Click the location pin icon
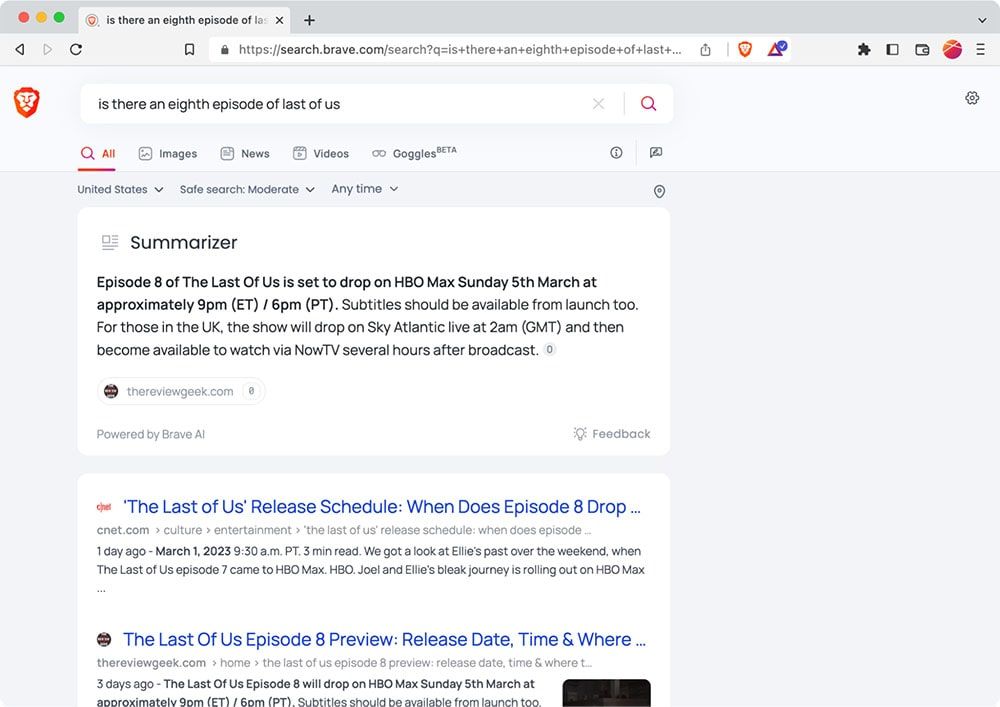The image size is (1000, 707). click(x=659, y=191)
